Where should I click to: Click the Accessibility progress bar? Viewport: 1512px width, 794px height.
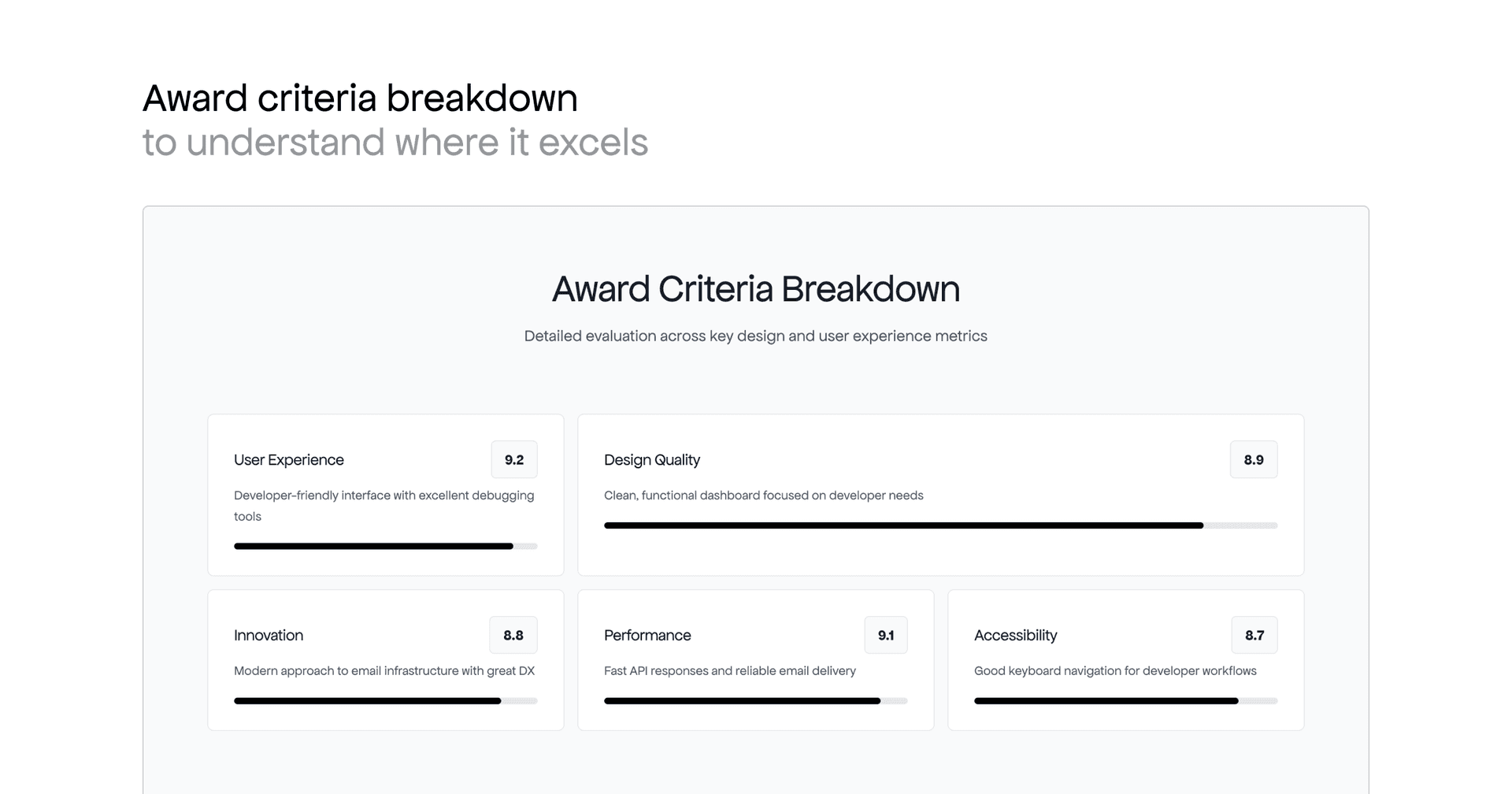click(x=1125, y=700)
